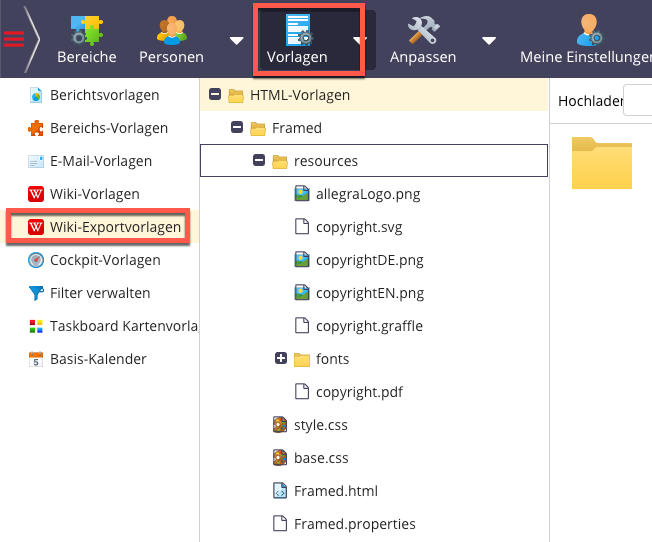Click the large folder thumbnail

click(x=601, y=163)
